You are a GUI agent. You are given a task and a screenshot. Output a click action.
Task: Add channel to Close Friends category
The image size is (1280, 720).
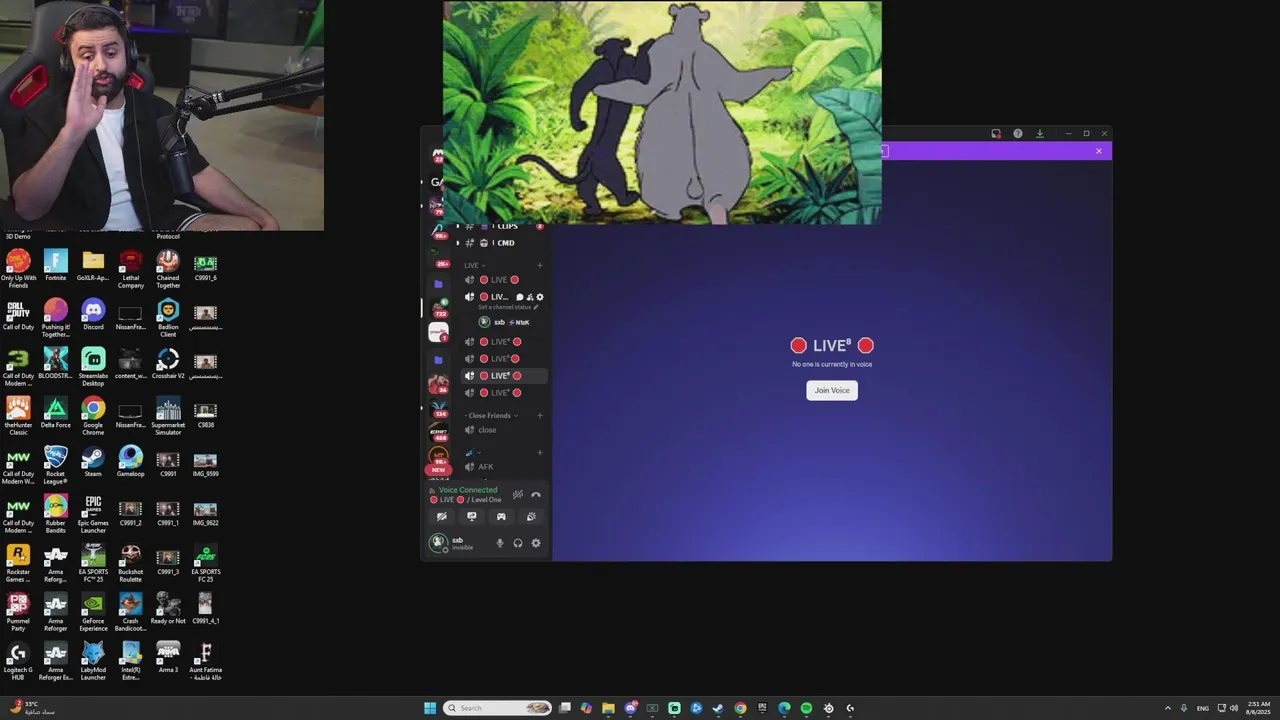pos(540,415)
